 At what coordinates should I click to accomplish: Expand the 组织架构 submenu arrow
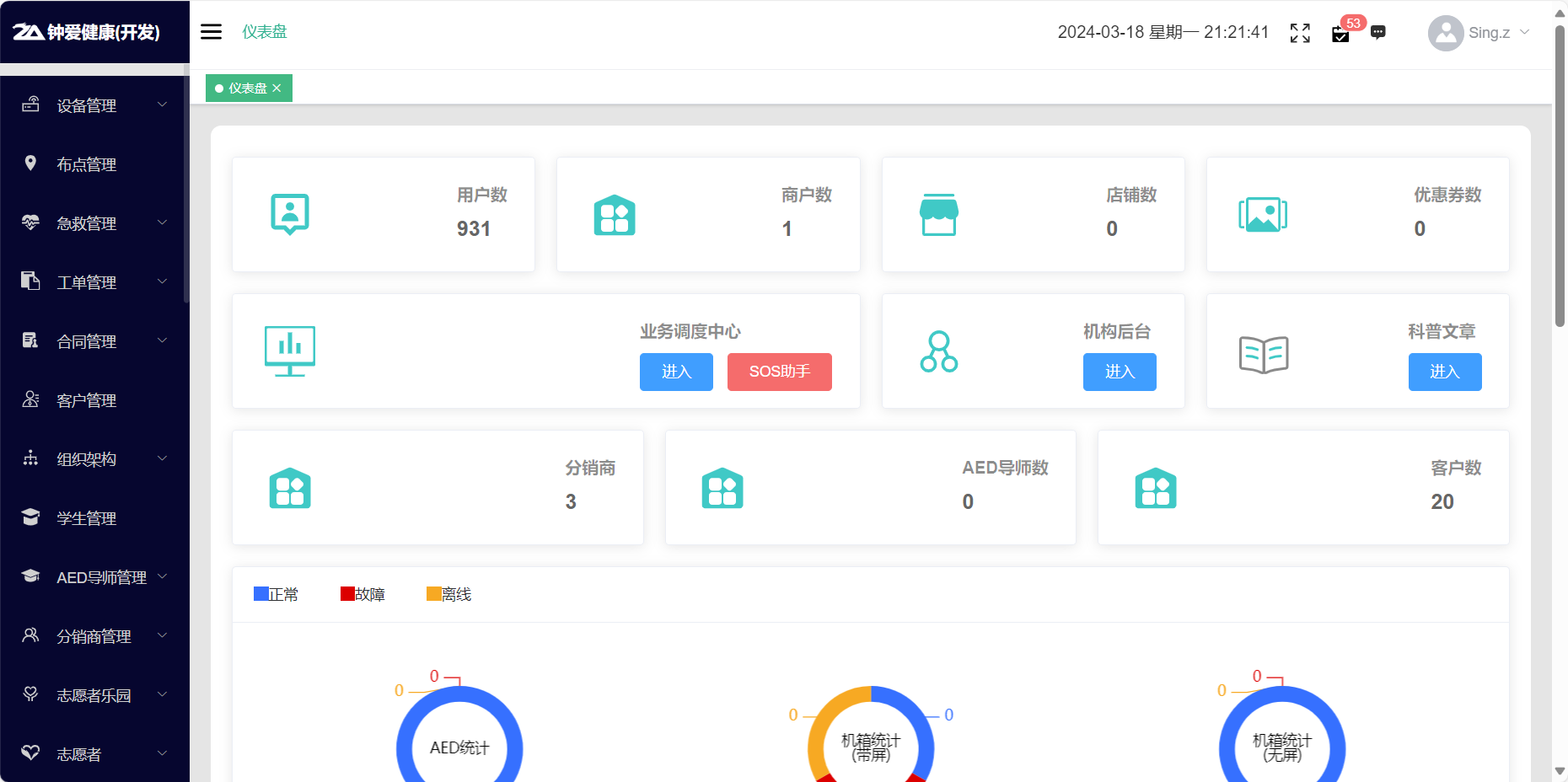point(163,458)
